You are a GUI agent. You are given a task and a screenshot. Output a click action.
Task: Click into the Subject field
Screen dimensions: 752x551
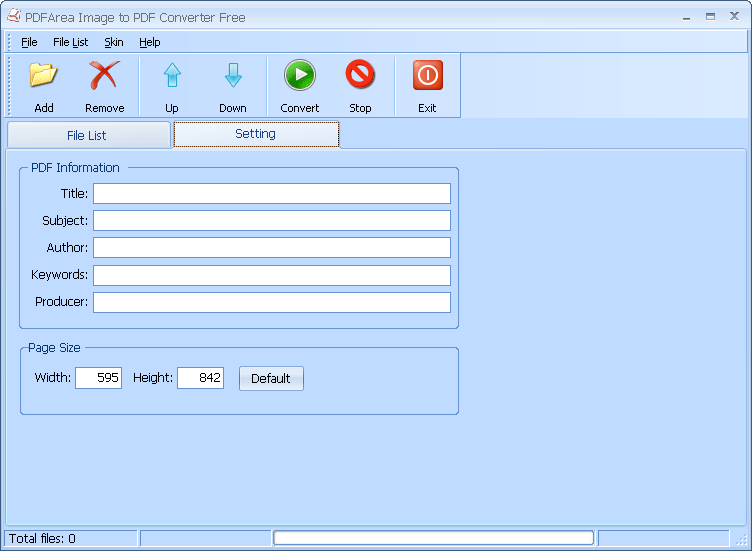point(272,220)
